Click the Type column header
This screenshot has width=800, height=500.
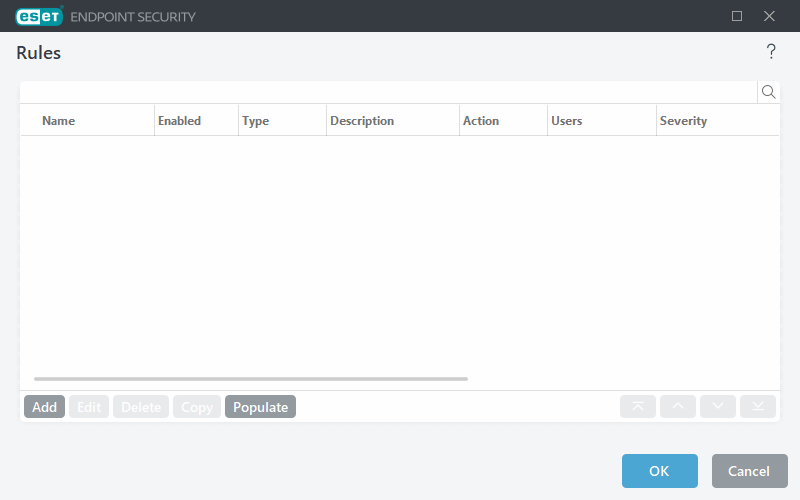click(255, 121)
